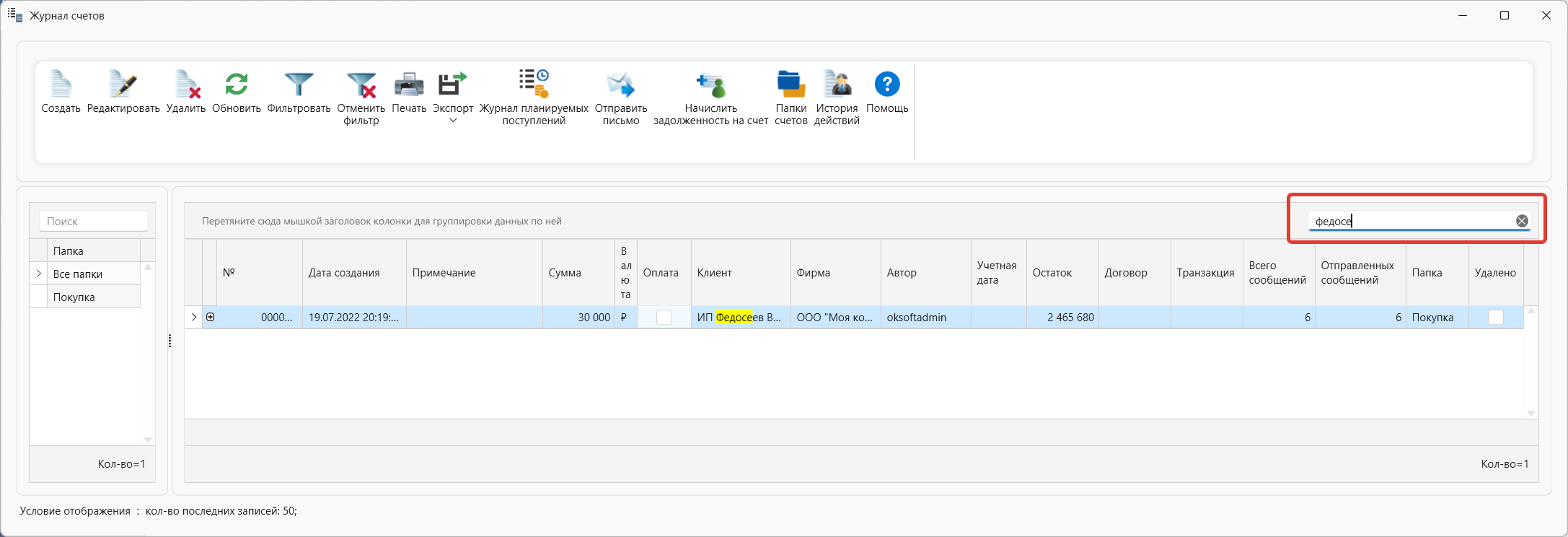The height and width of the screenshot is (537, 1568).
Task: Click the Экспорт icon
Action: tap(453, 84)
